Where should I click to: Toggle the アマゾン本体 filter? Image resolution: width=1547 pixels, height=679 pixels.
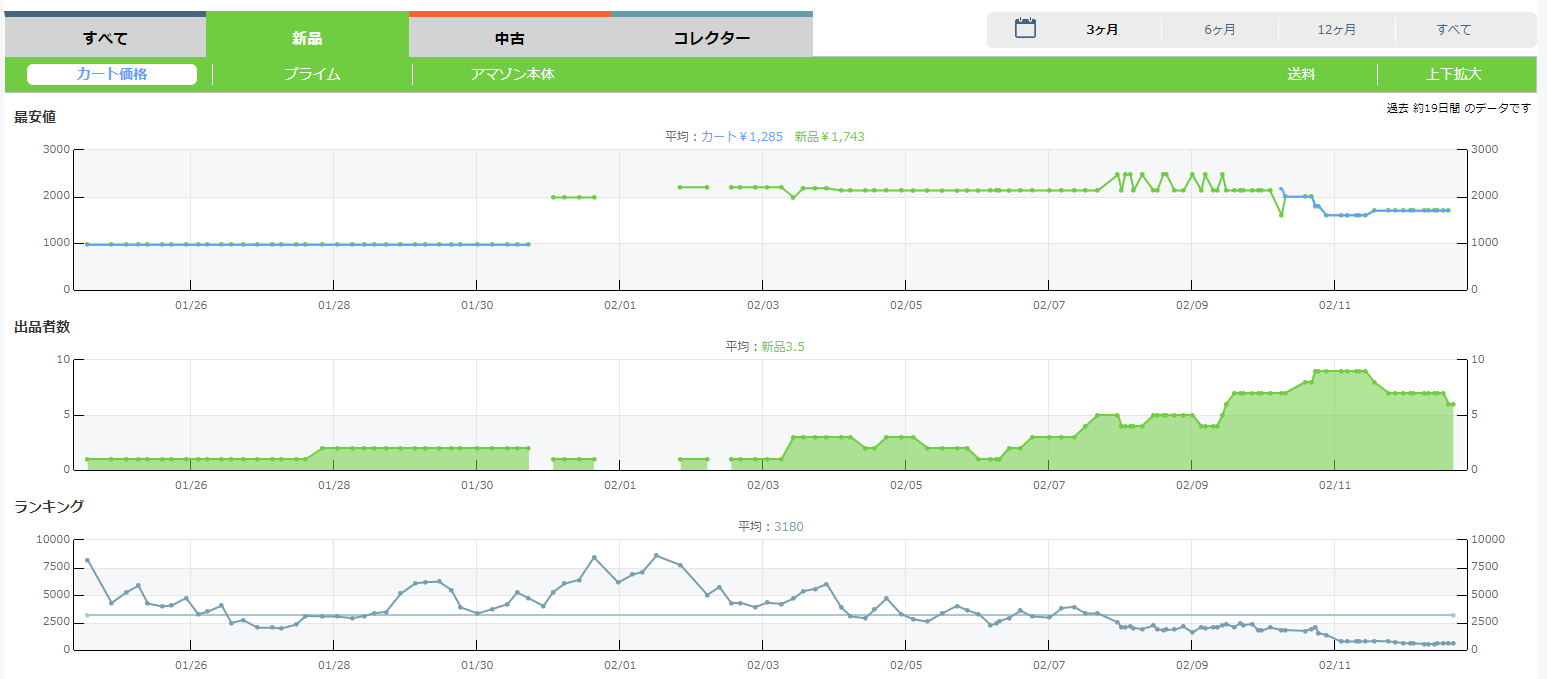512,74
